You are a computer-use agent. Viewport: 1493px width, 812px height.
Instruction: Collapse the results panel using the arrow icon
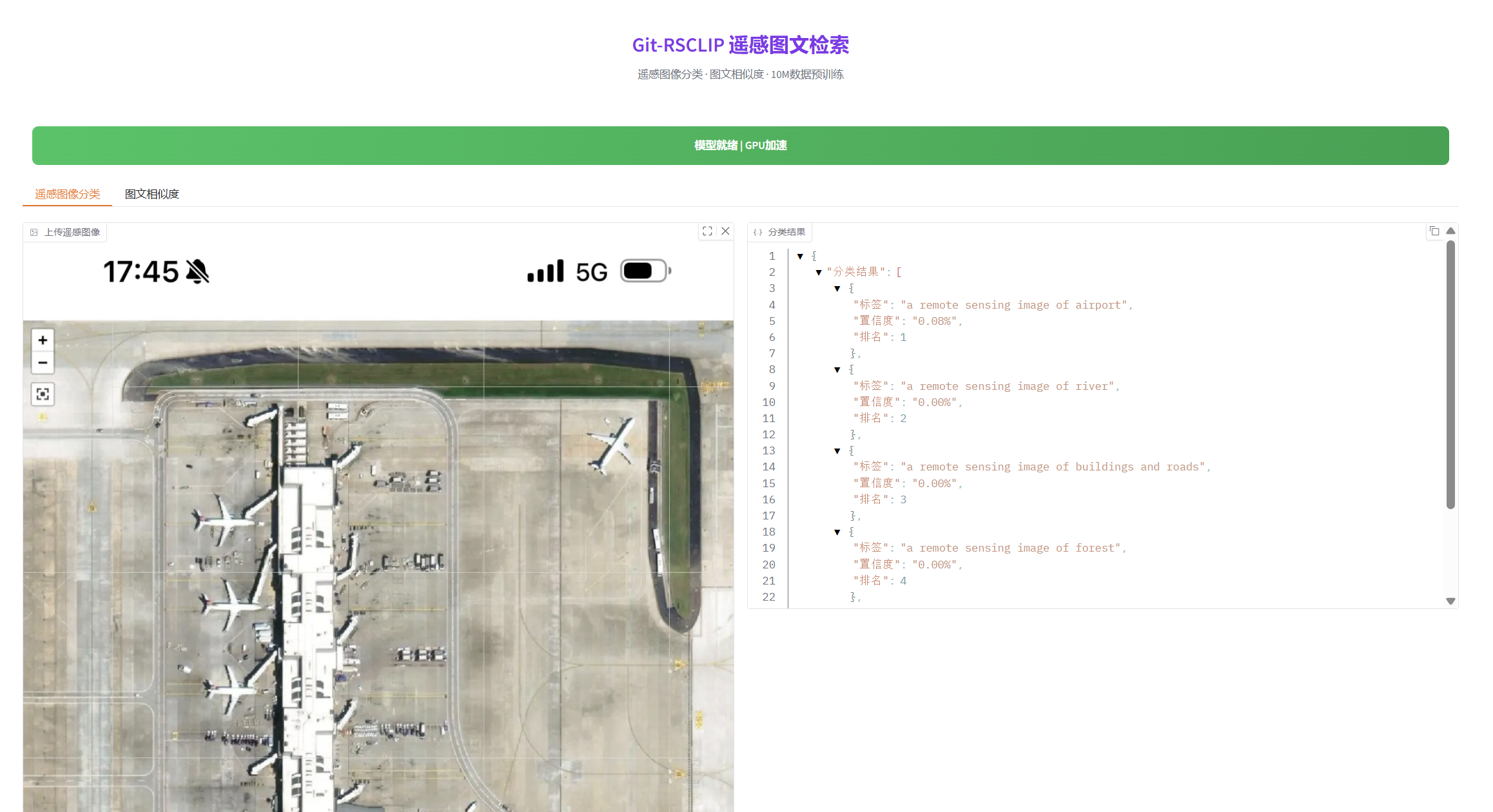[x=1450, y=231]
